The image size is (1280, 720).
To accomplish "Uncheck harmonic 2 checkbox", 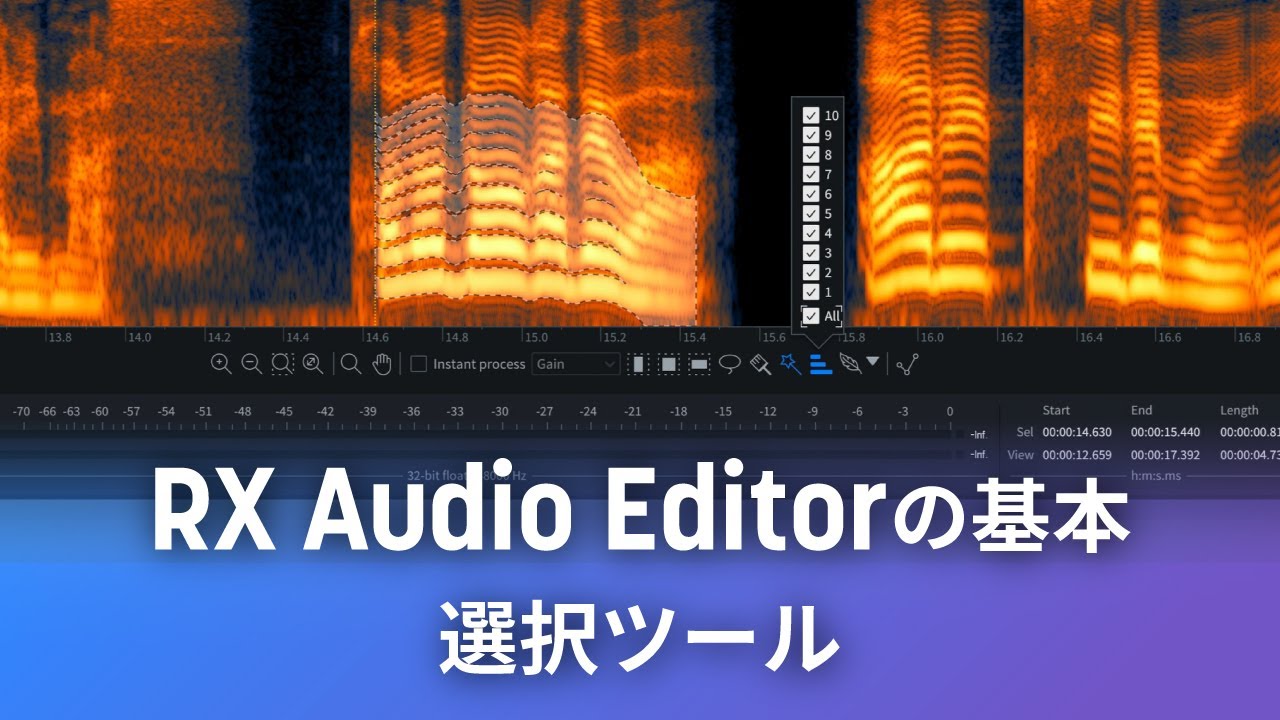I will [x=811, y=272].
